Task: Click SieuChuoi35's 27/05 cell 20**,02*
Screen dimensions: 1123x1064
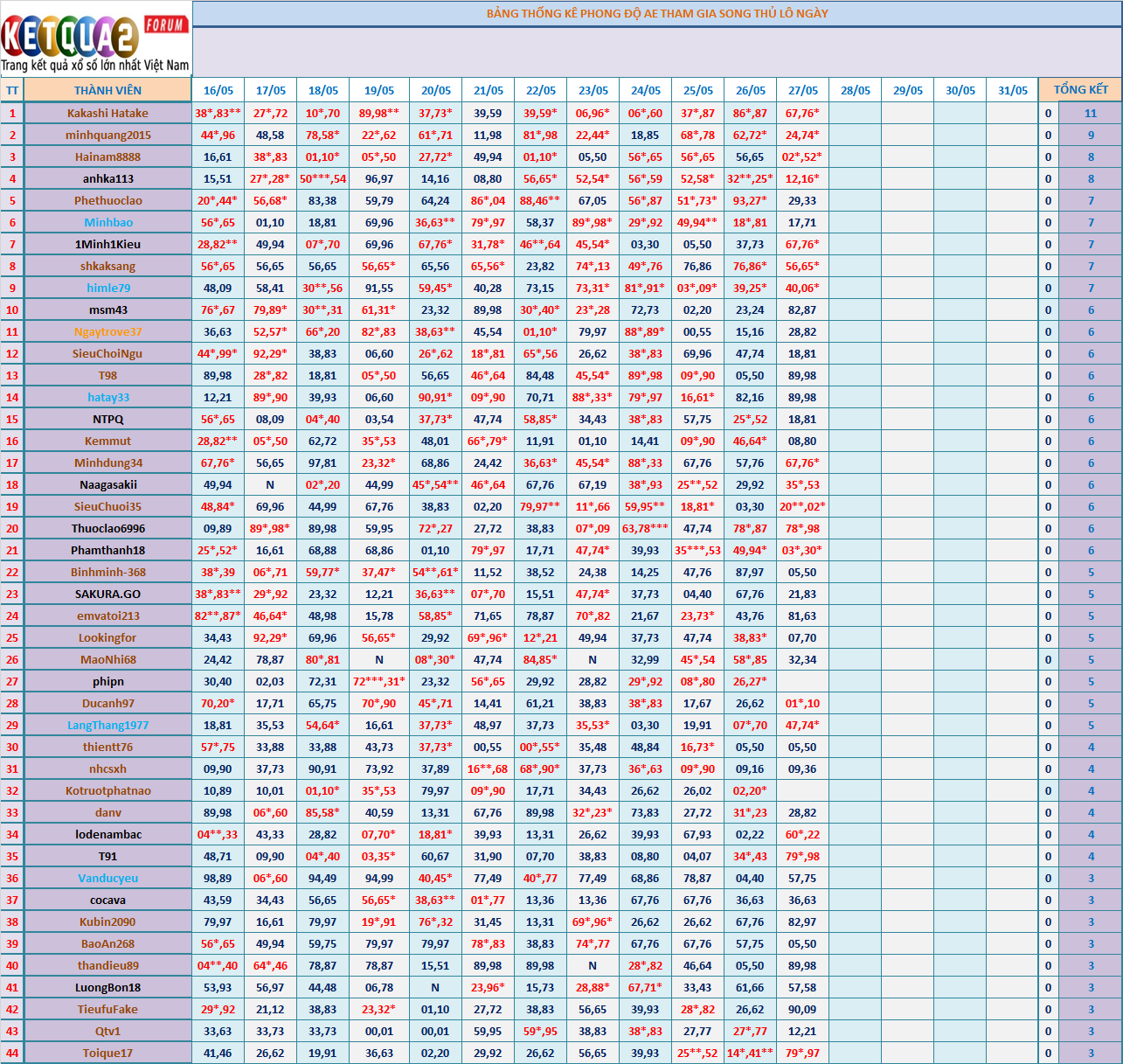Action: (x=802, y=506)
